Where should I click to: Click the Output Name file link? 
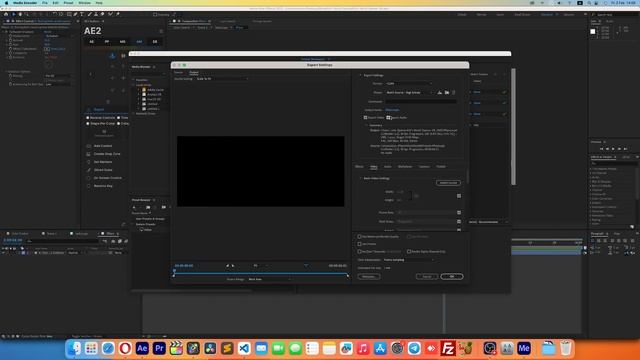(392, 110)
